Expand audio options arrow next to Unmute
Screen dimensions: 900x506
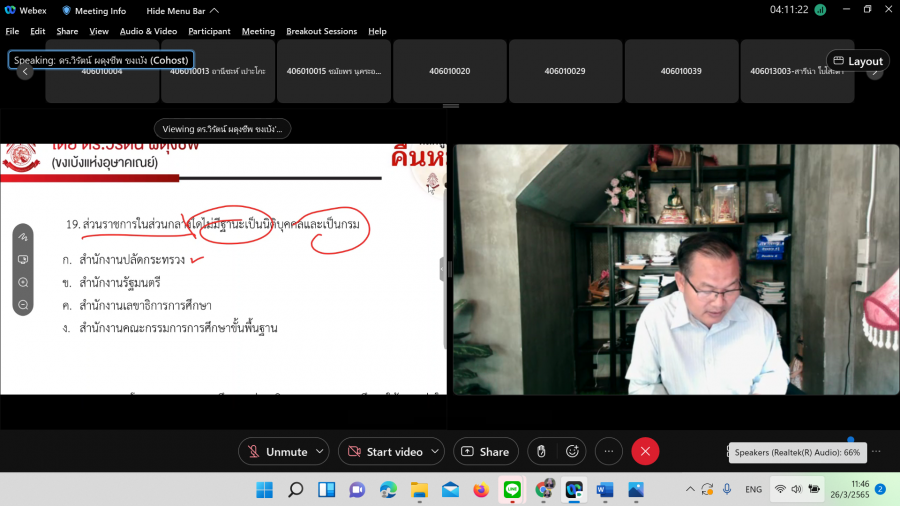(319, 452)
